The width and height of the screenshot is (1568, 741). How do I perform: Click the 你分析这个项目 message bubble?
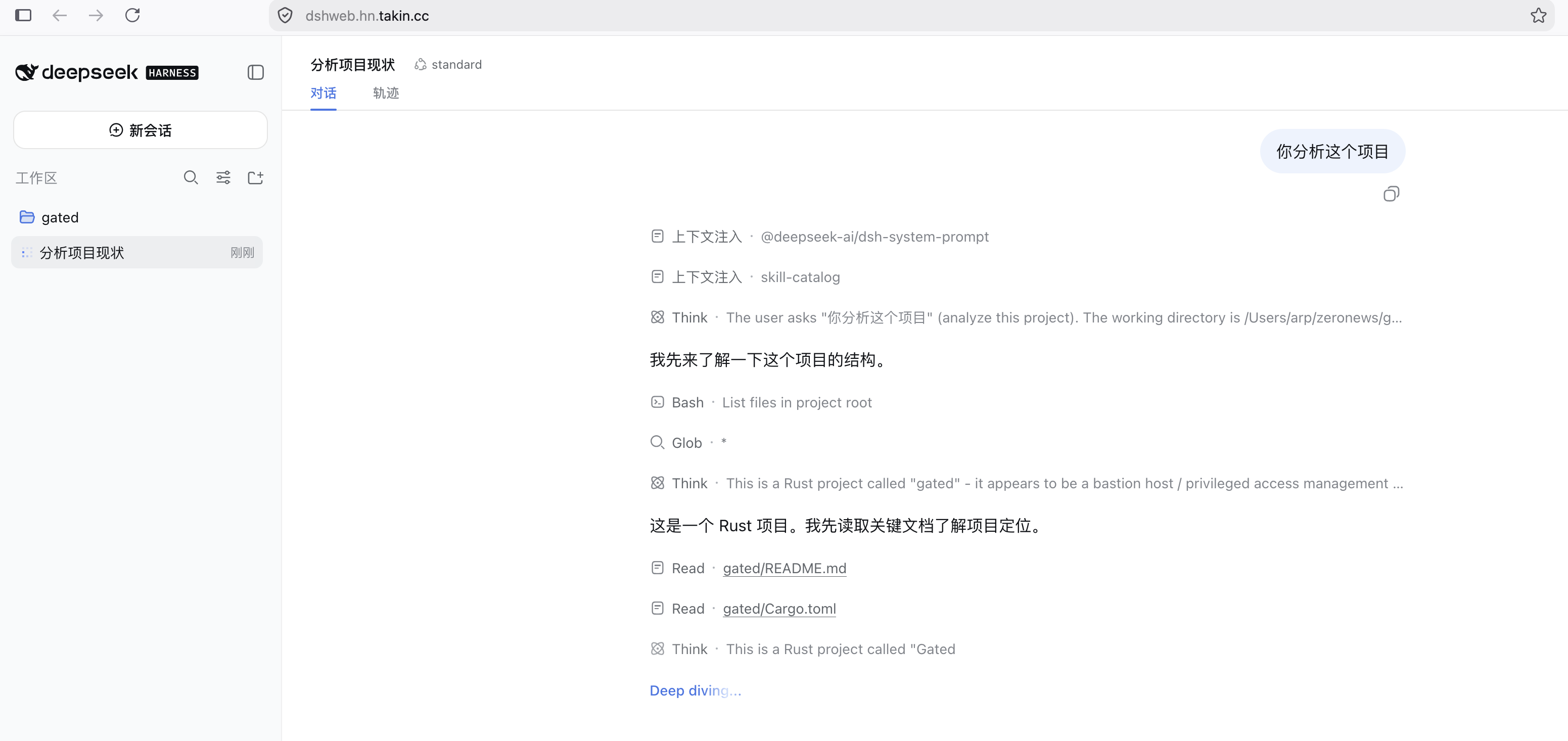point(1332,152)
